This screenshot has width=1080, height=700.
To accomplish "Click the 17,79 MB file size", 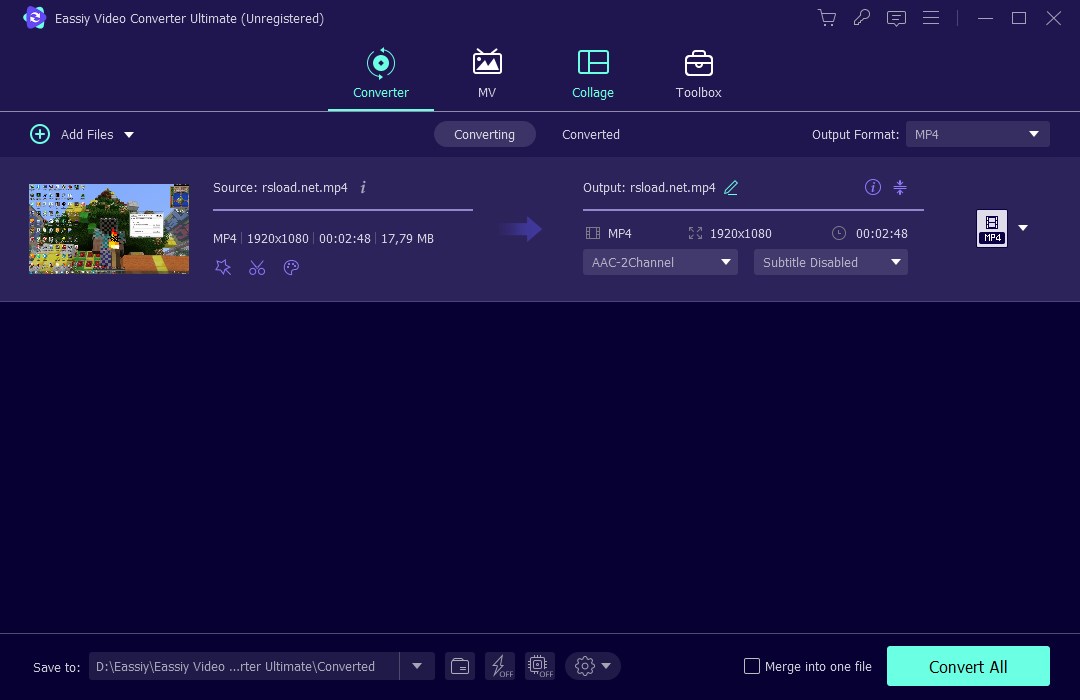I will tap(407, 238).
